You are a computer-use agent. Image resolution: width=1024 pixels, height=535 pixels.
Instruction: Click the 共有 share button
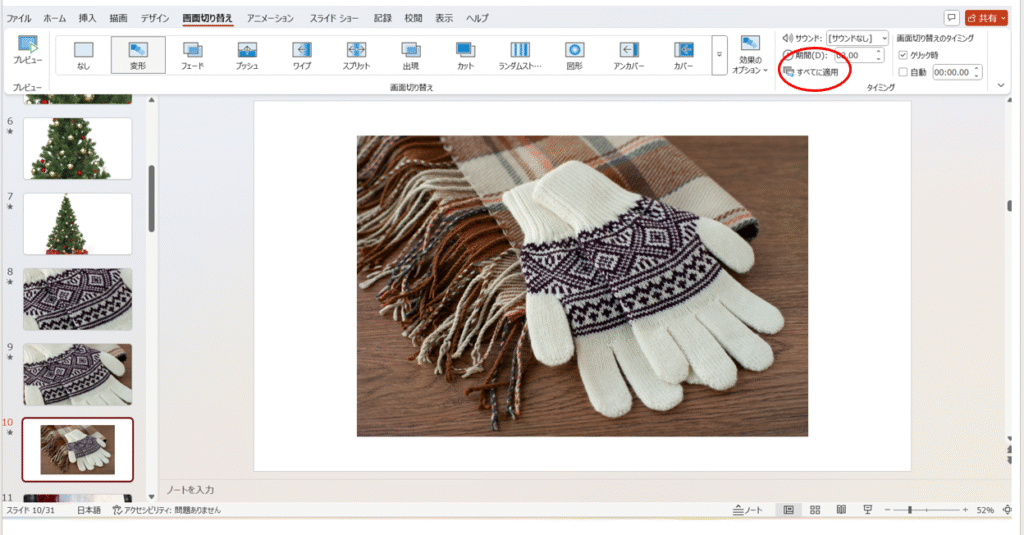click(x=985, y=18)
